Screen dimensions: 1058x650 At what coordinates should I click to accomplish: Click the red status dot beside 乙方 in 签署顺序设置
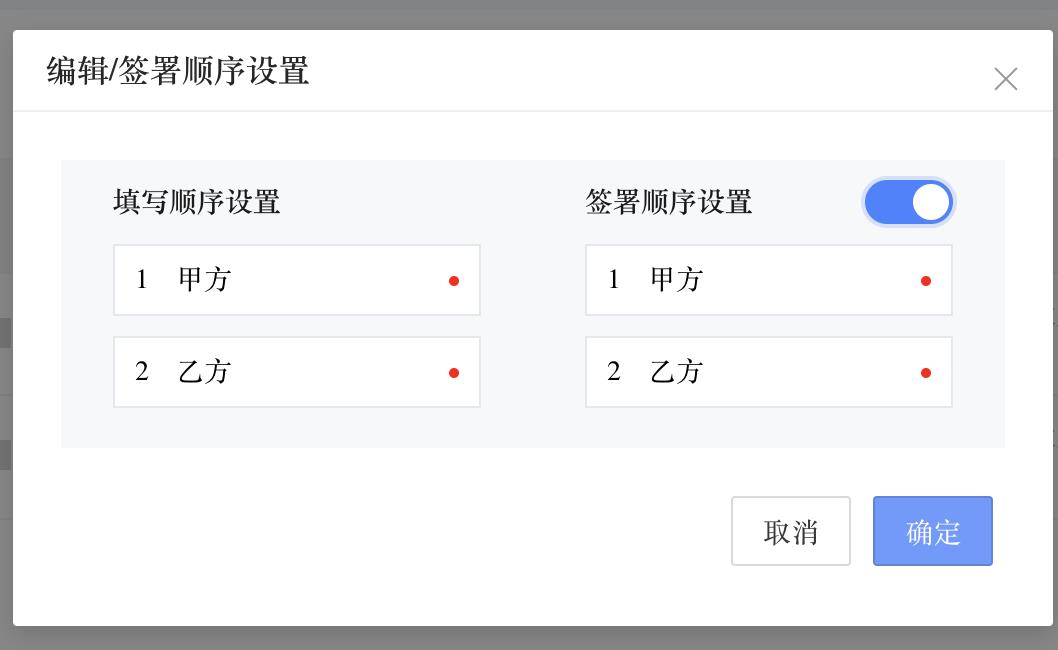[x=926, y=373]
